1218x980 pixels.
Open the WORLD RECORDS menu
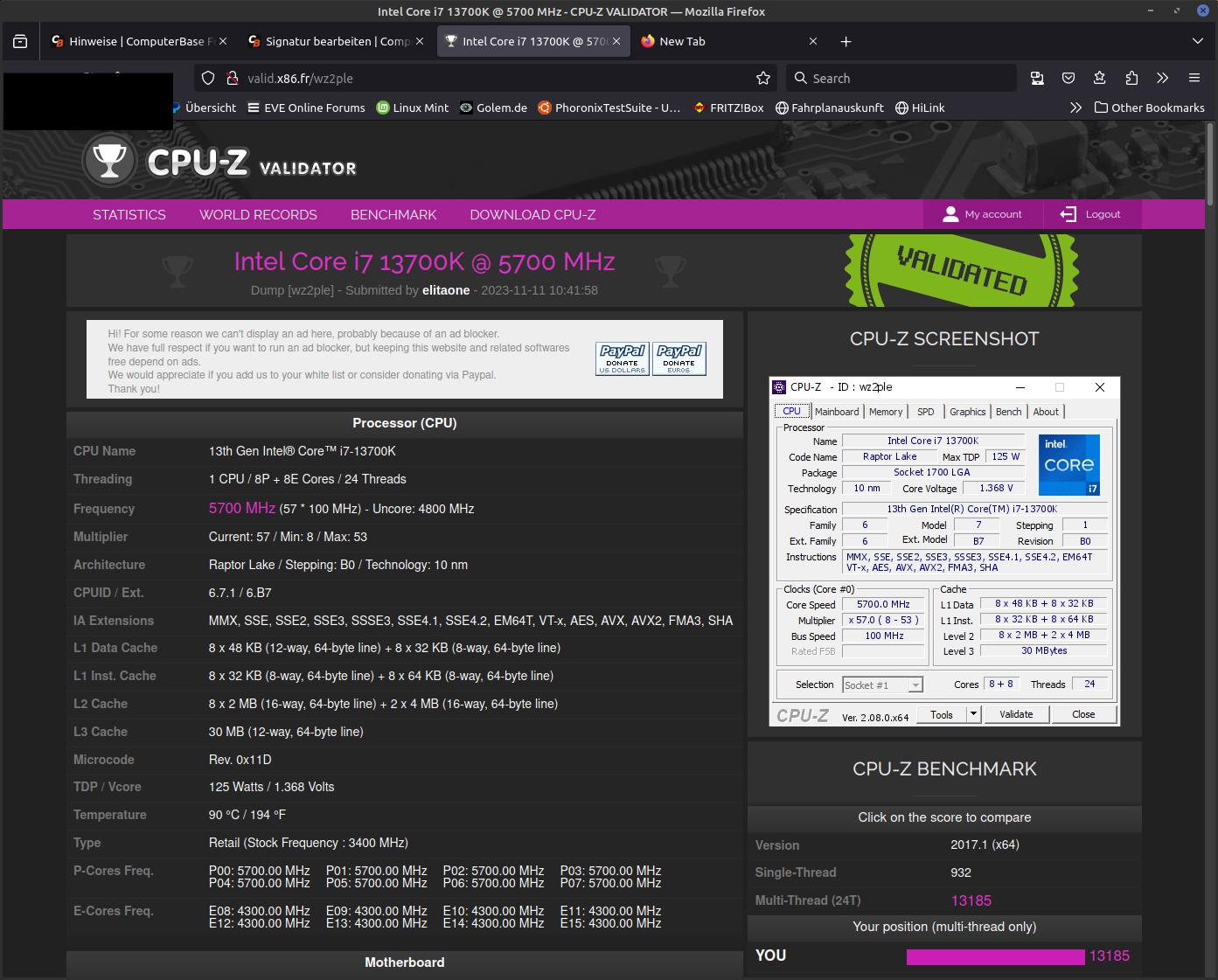coord(258,214)
